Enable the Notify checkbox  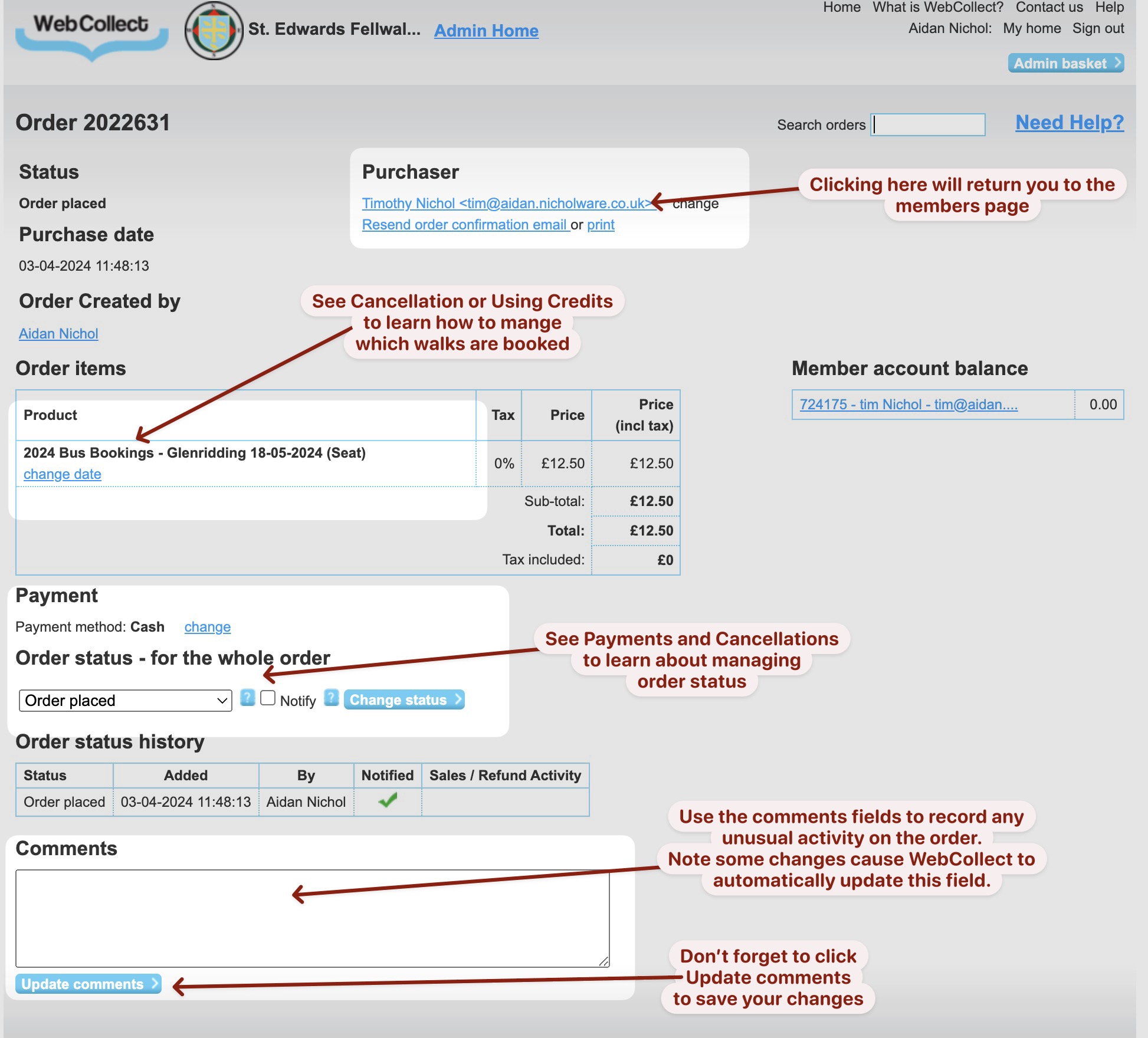pos(268,698)
